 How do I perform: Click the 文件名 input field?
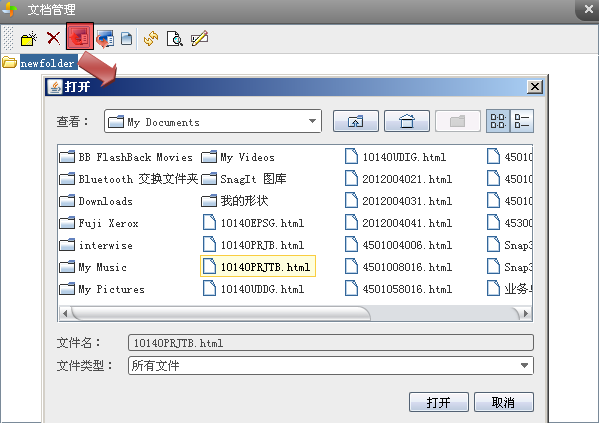(331, 343)
